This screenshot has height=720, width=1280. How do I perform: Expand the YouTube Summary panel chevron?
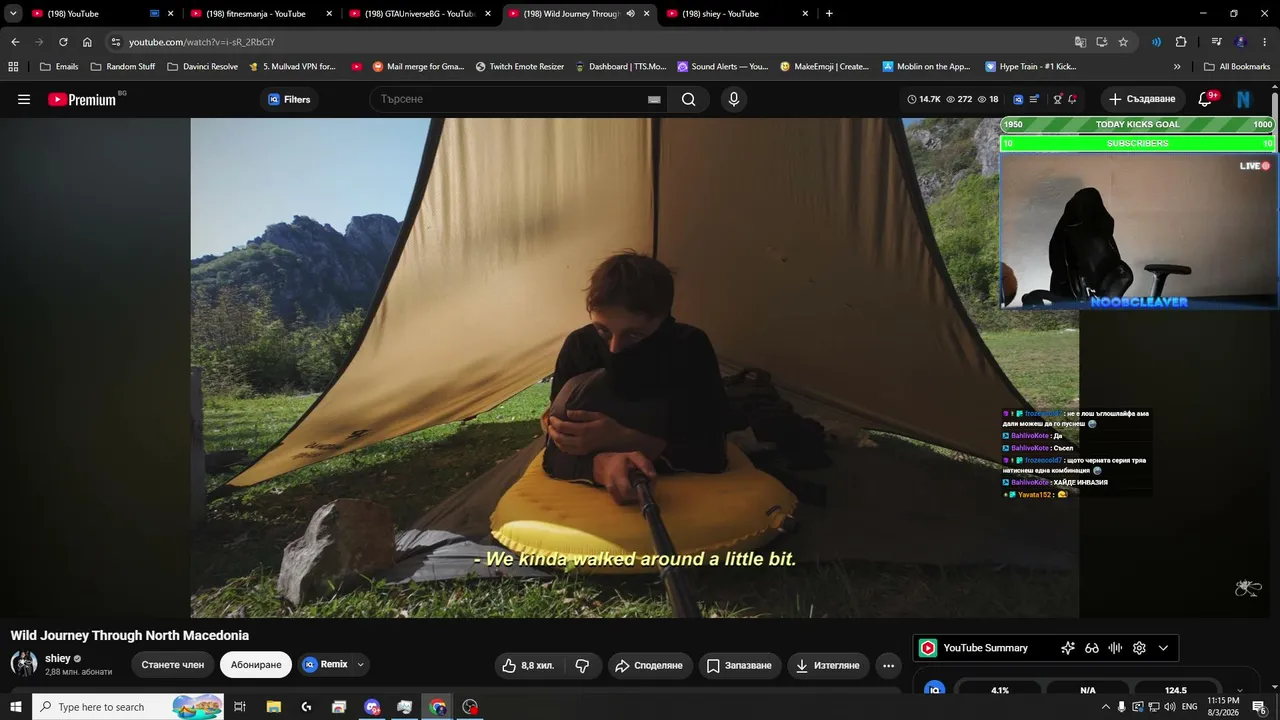[x=1163, y=648]
